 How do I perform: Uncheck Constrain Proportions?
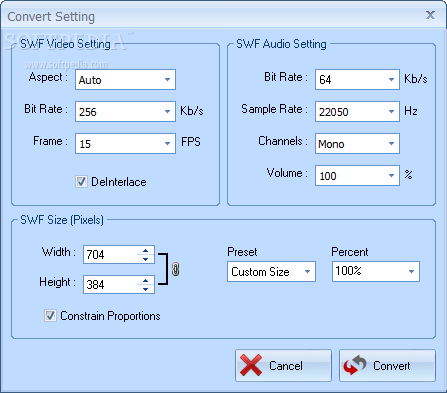50,315
